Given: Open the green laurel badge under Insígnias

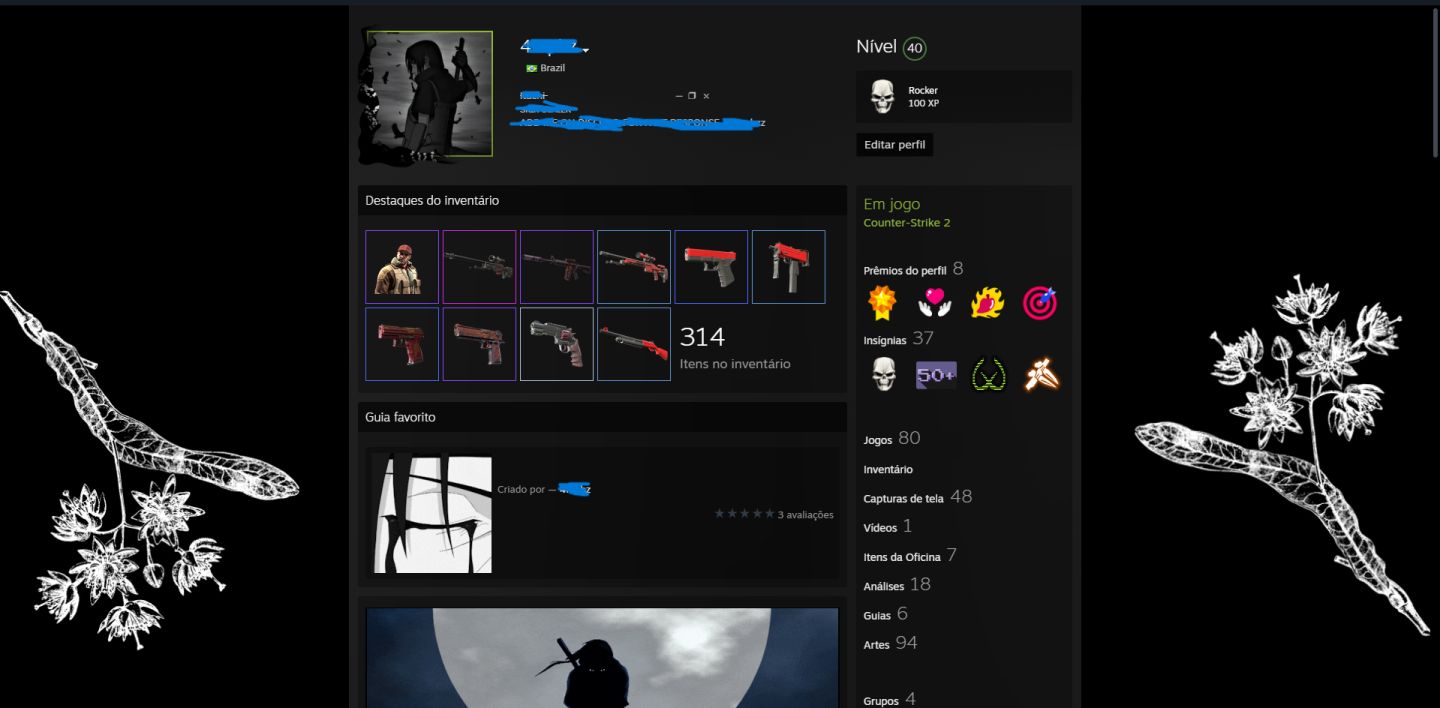Looking at the screenshot, I should pos(988,375).
